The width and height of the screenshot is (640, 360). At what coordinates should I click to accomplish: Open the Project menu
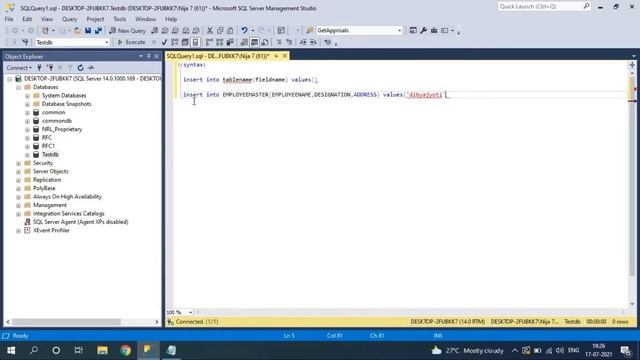click(95, 19)
